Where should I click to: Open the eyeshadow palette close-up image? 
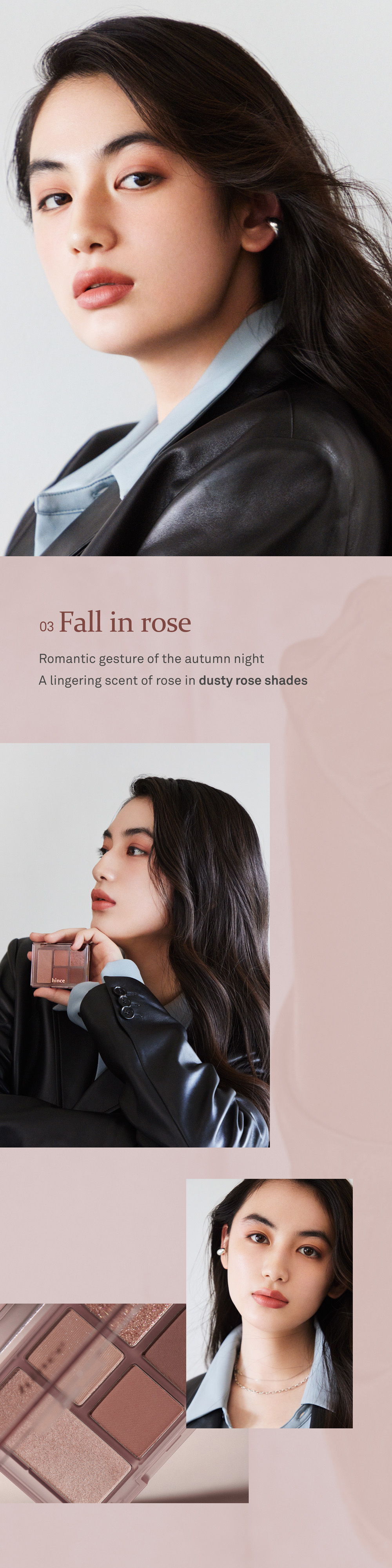pyautogui.click(x=124, y=1403)
